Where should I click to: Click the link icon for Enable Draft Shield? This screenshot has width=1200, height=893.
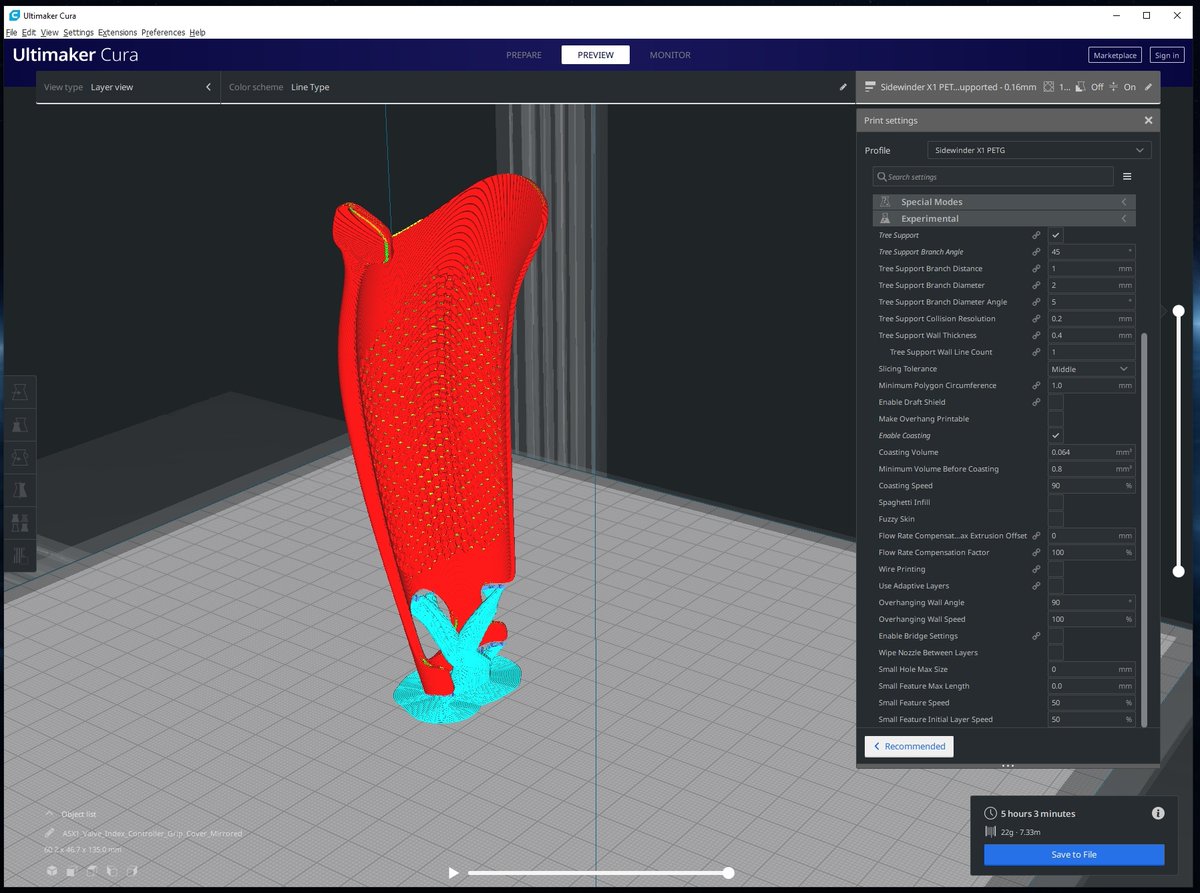point(1036,402)
